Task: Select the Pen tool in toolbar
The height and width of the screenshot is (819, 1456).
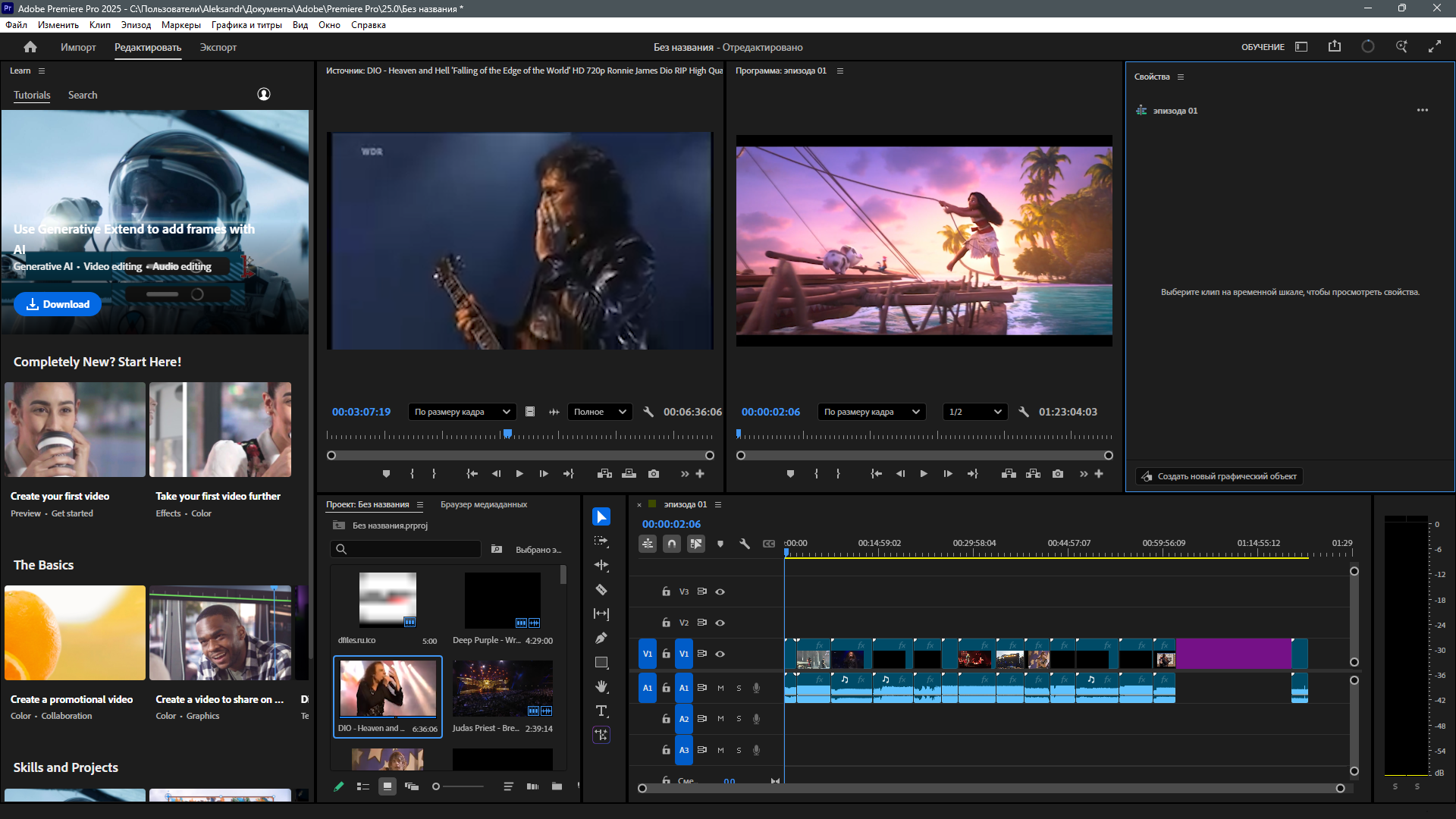Action: click(601, 639)
